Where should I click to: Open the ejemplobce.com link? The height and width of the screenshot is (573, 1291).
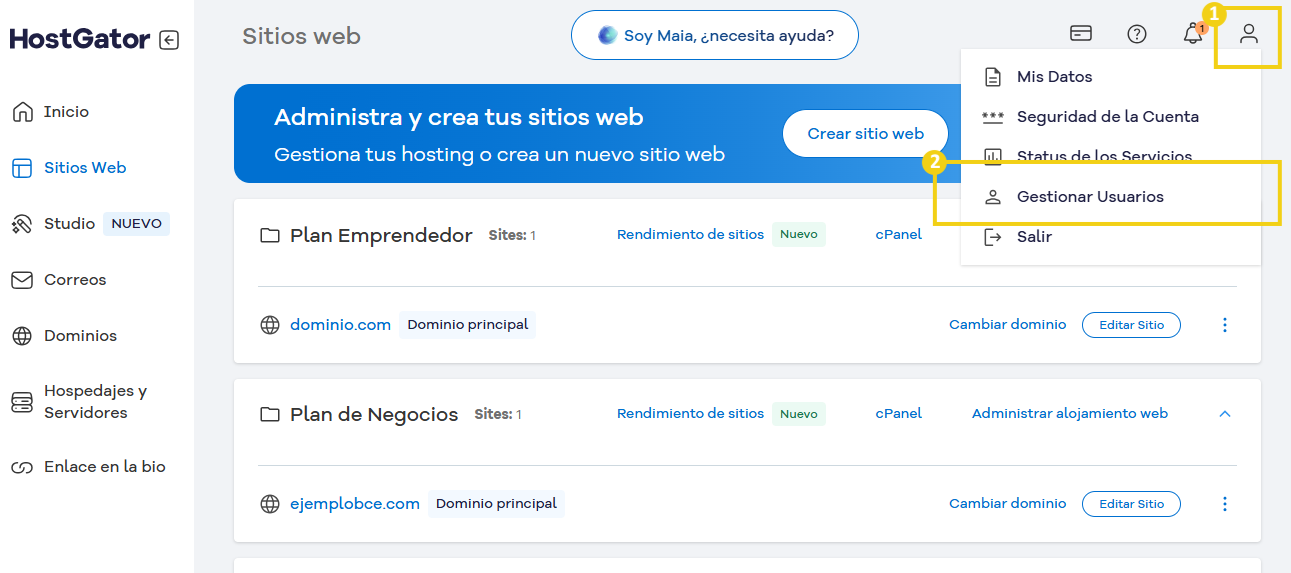(x=355, y=504)
